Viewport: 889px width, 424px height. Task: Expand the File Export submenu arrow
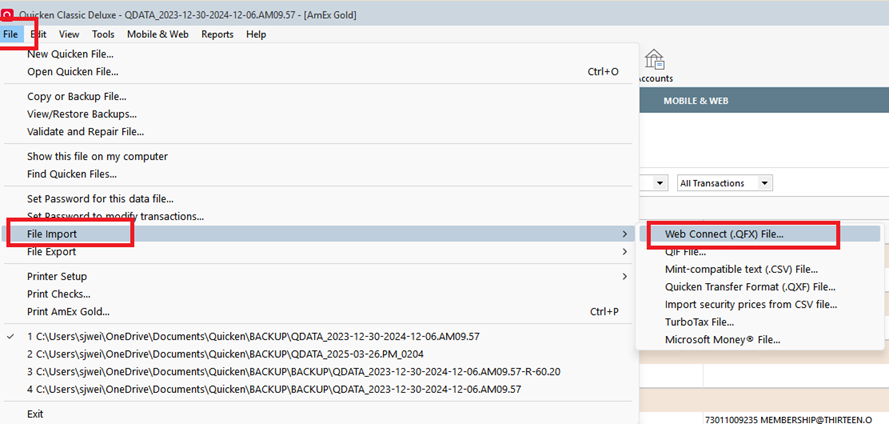point(625,251)
